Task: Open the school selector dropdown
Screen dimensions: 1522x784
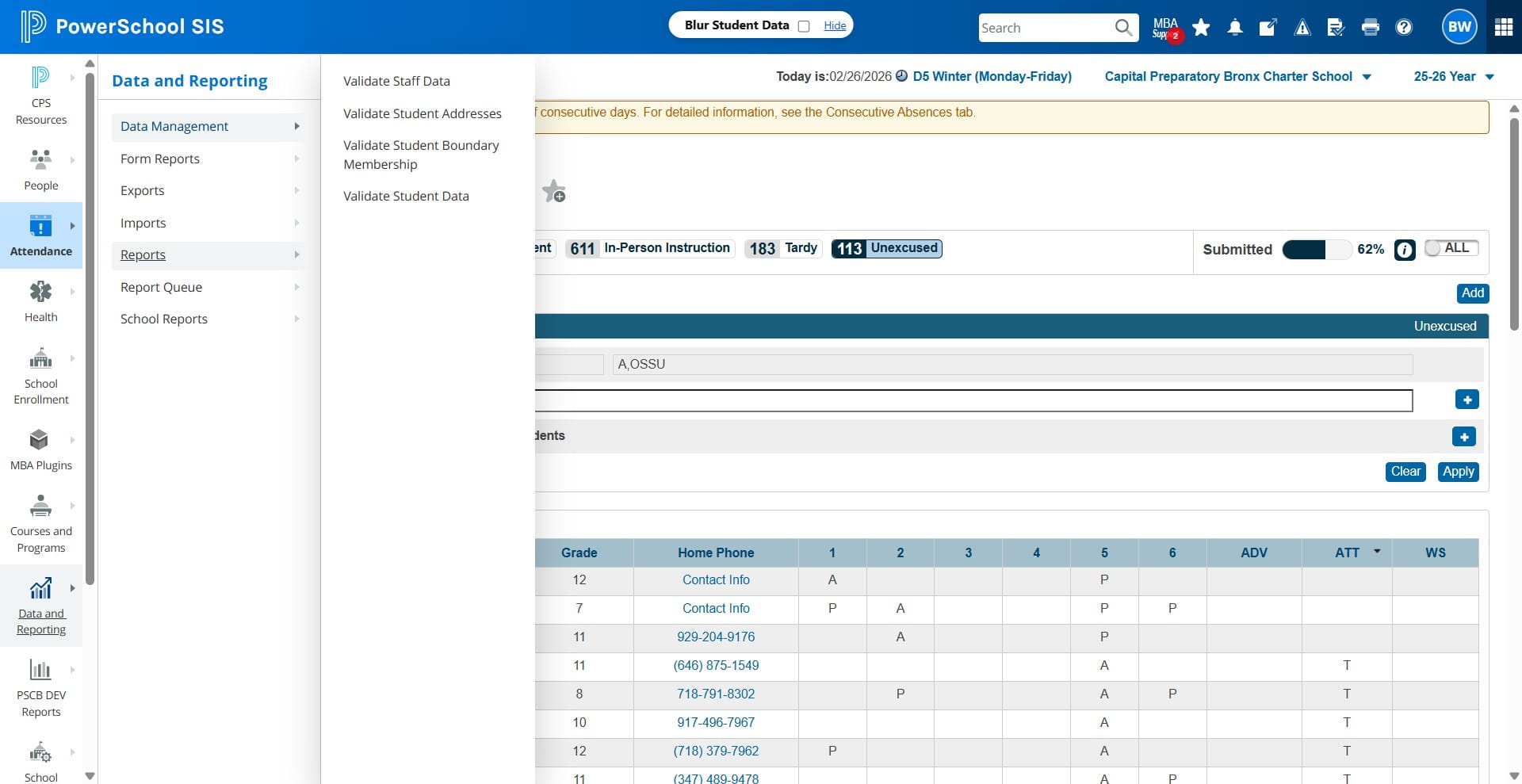Action: pos(1237,77)
